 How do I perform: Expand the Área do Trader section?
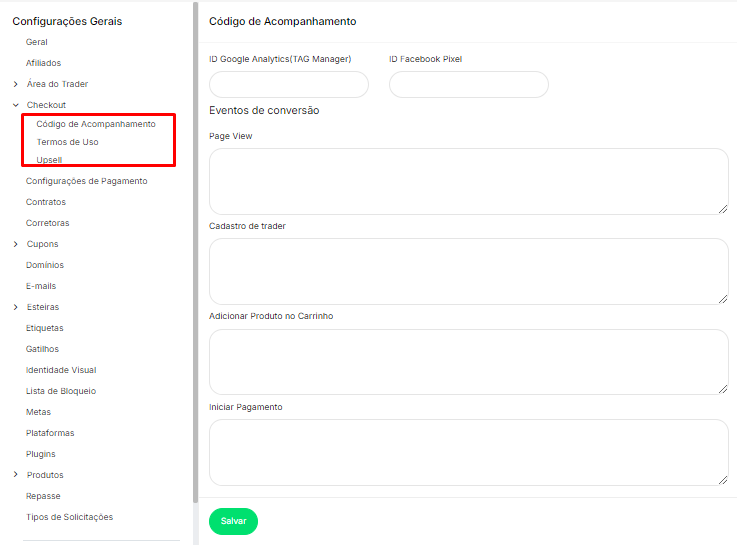pos(16,84)
